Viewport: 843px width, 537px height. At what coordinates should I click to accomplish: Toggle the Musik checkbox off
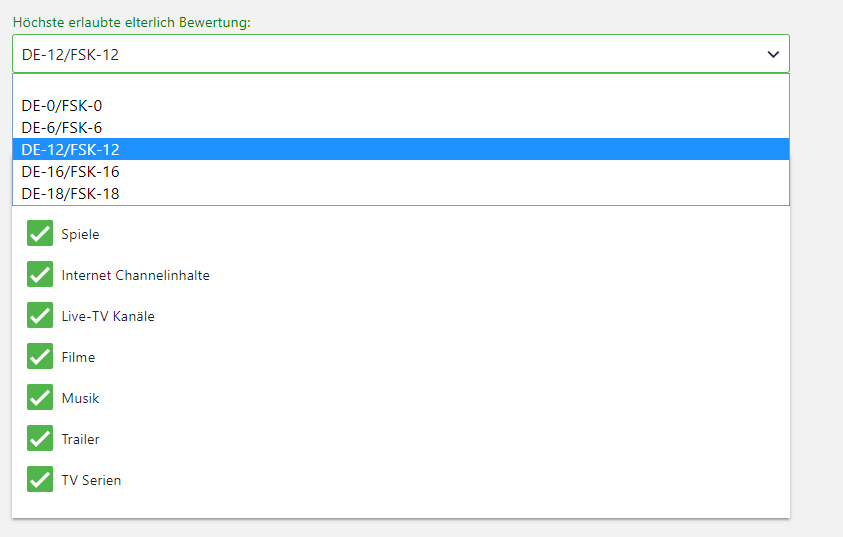pyautogui.click(x=40, y=397)
